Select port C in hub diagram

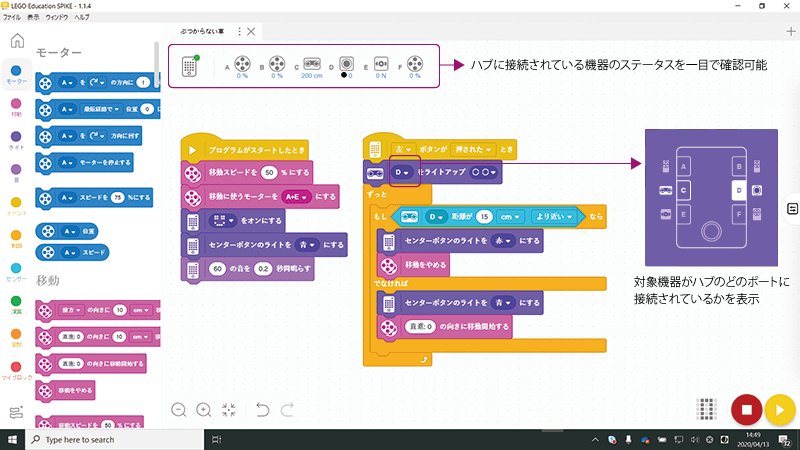683,190
